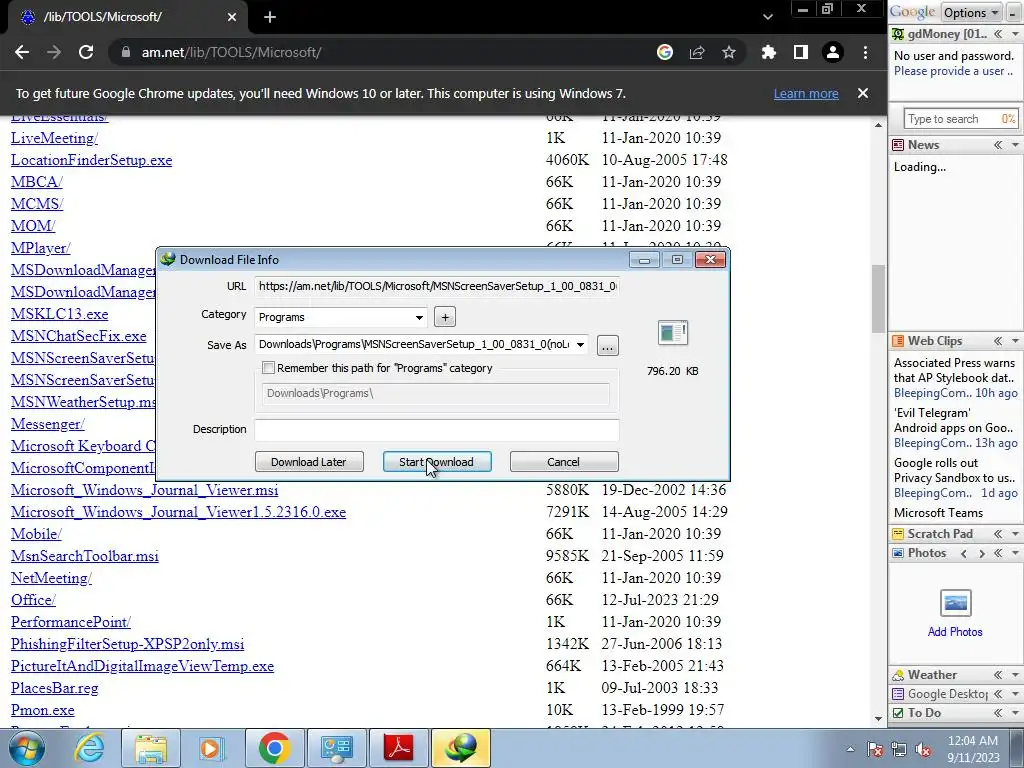Open Chrome extensions puzzle icon
Image resolution: width=1024 pixels, height=768 pixels.
point(769,52)
